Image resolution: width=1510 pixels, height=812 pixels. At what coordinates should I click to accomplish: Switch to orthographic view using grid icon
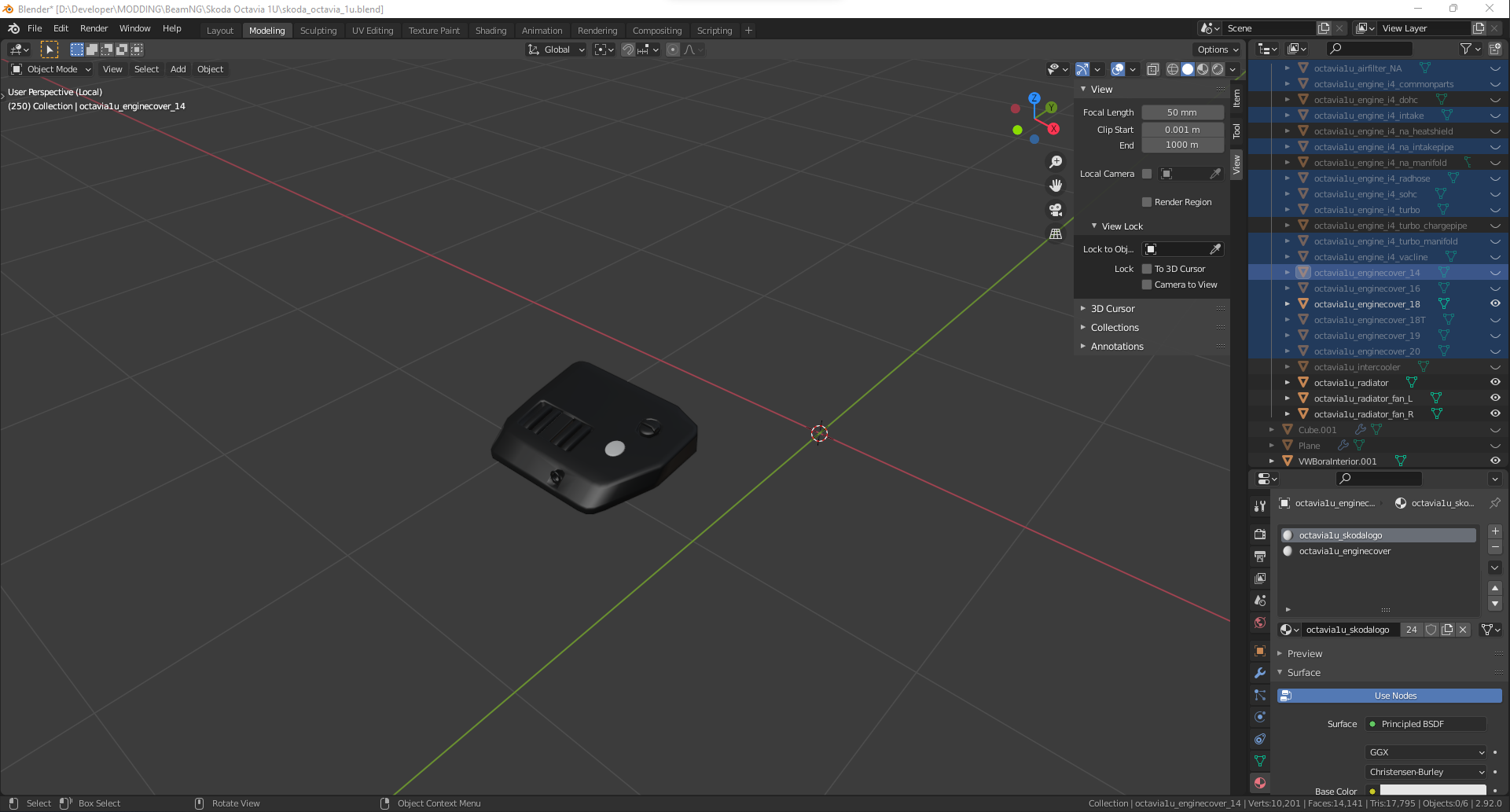tap(1056, 234)
